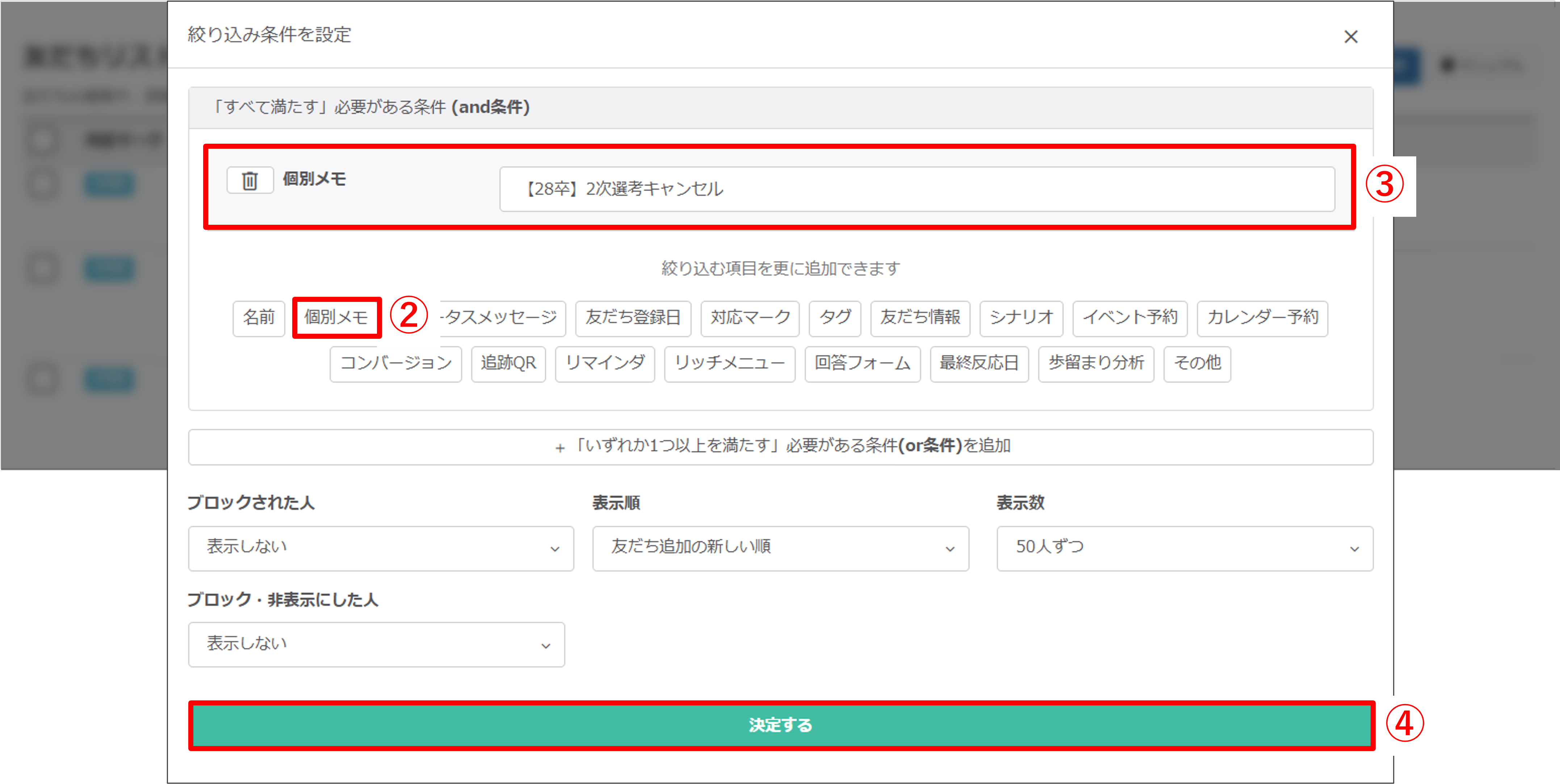Add the カレンダー予約 filter item
1560x784 pixels.
[1262, 318]
